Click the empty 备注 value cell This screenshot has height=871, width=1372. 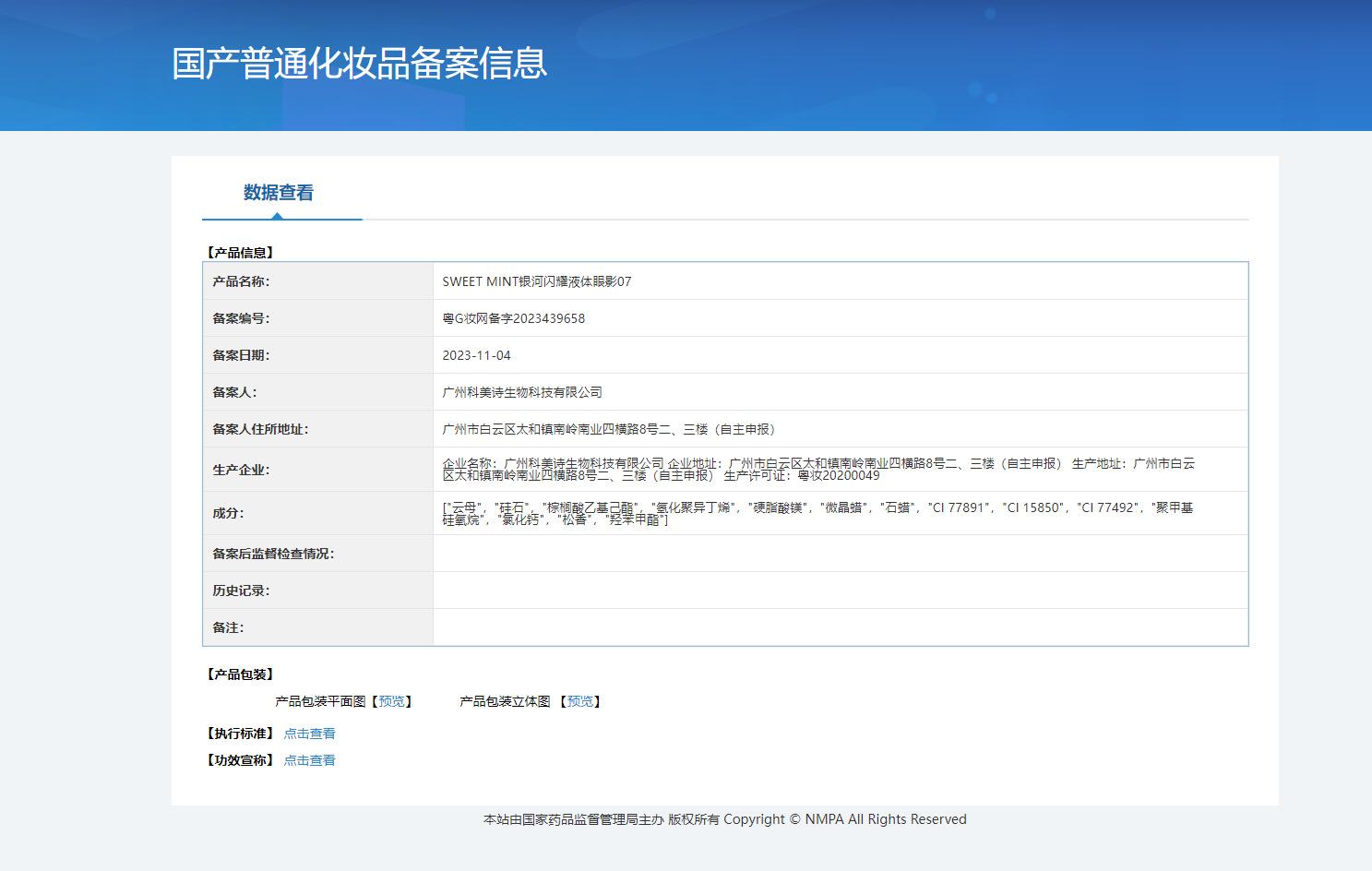(840, 627)
